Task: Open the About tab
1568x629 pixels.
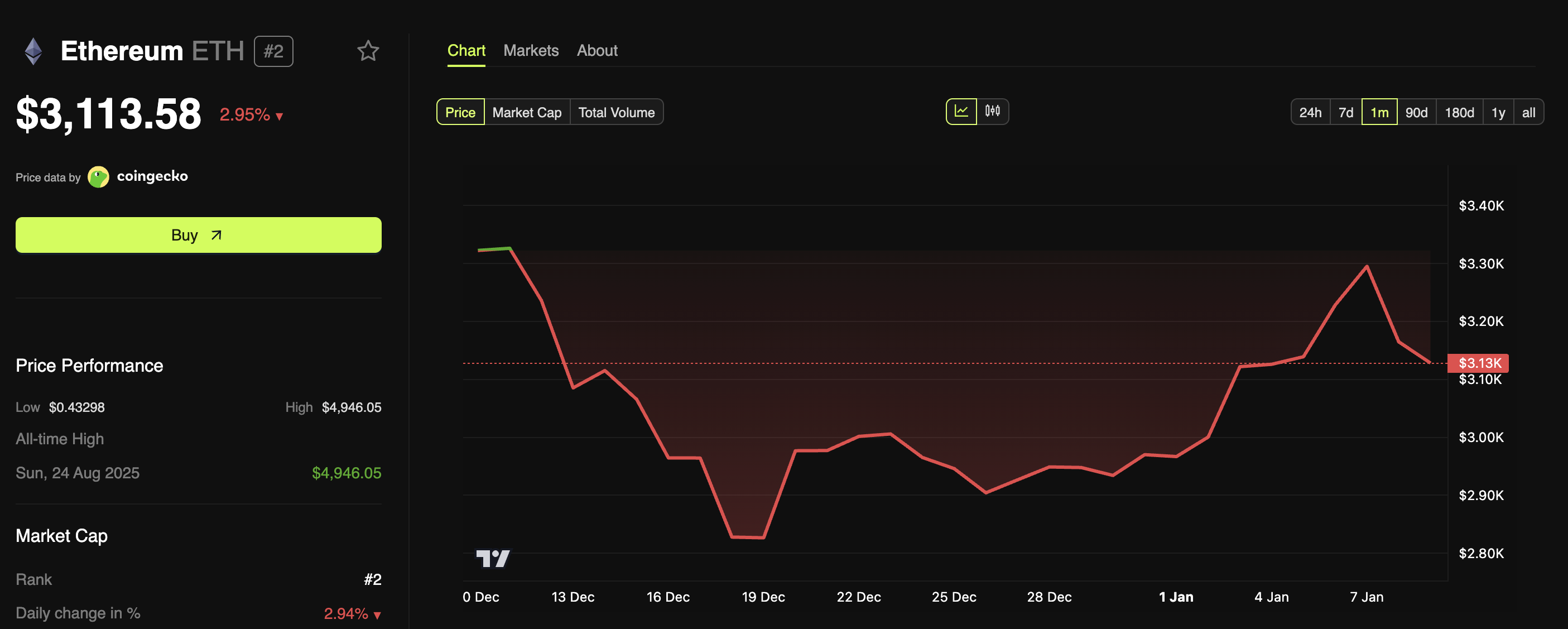Action: 597,51
